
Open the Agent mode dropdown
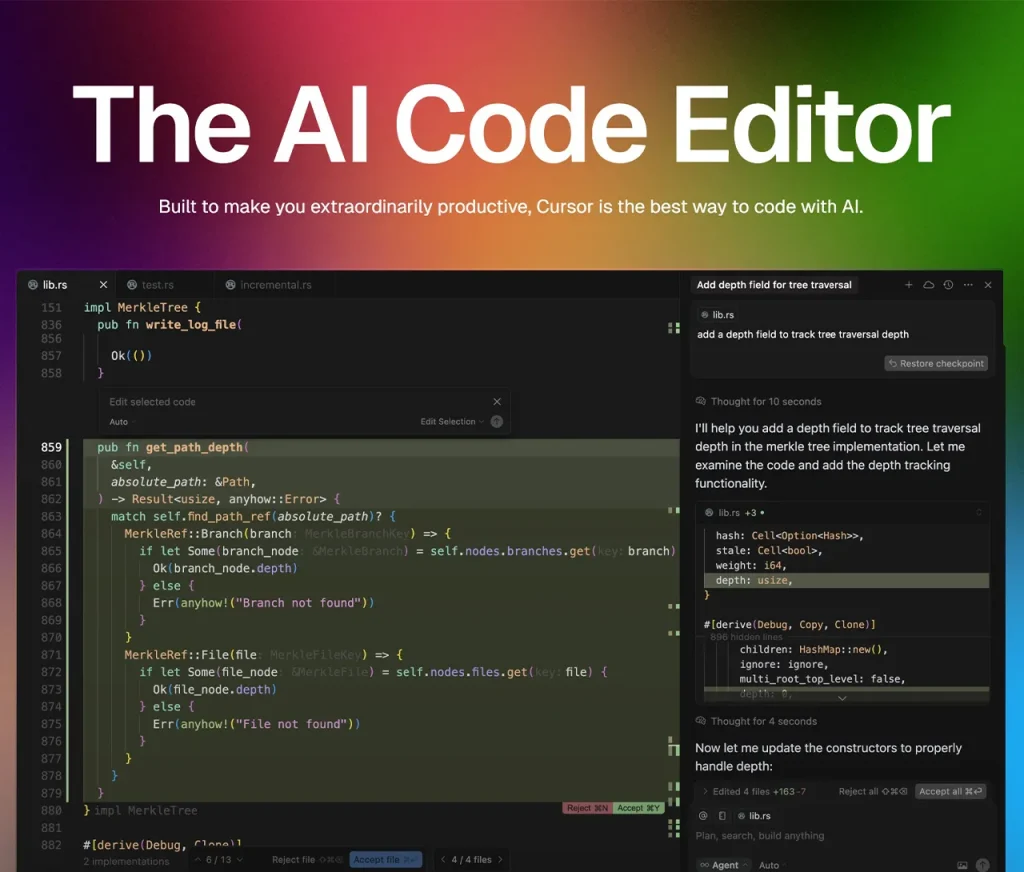click(x=724, y=865)
